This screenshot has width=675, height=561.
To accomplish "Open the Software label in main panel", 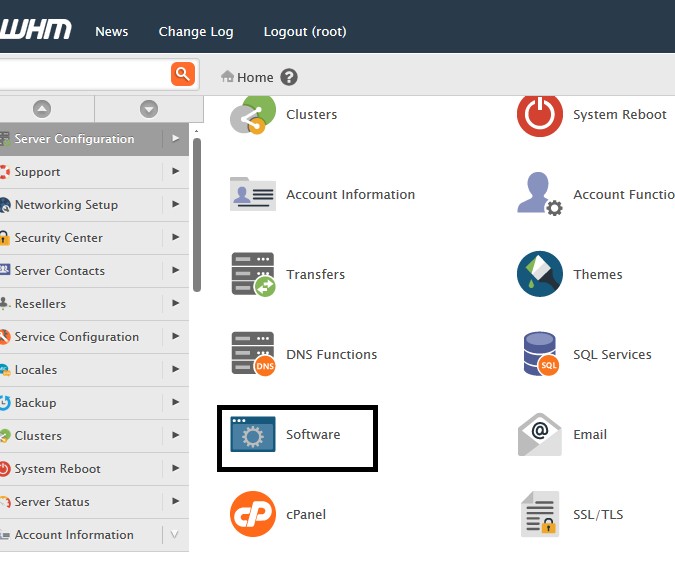I will pos(313,434).
